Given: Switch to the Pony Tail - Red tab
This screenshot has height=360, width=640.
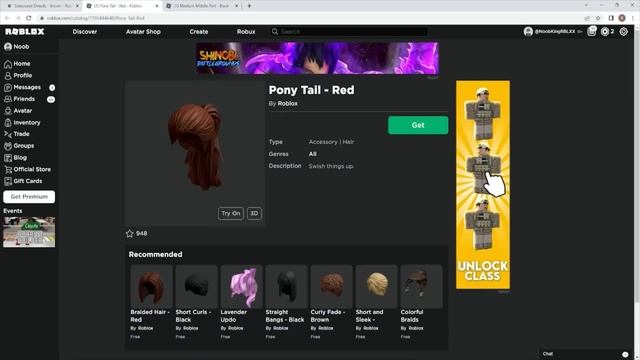Looking at the screenshot, I should click(121, 6).
